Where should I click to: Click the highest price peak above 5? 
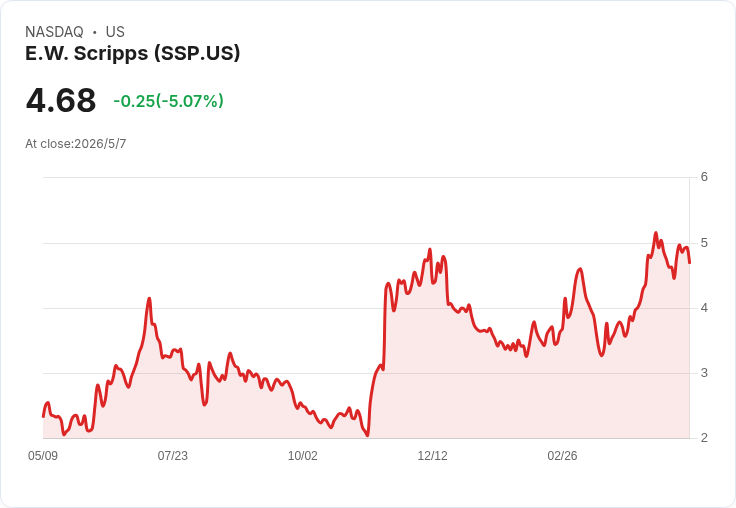656,233
